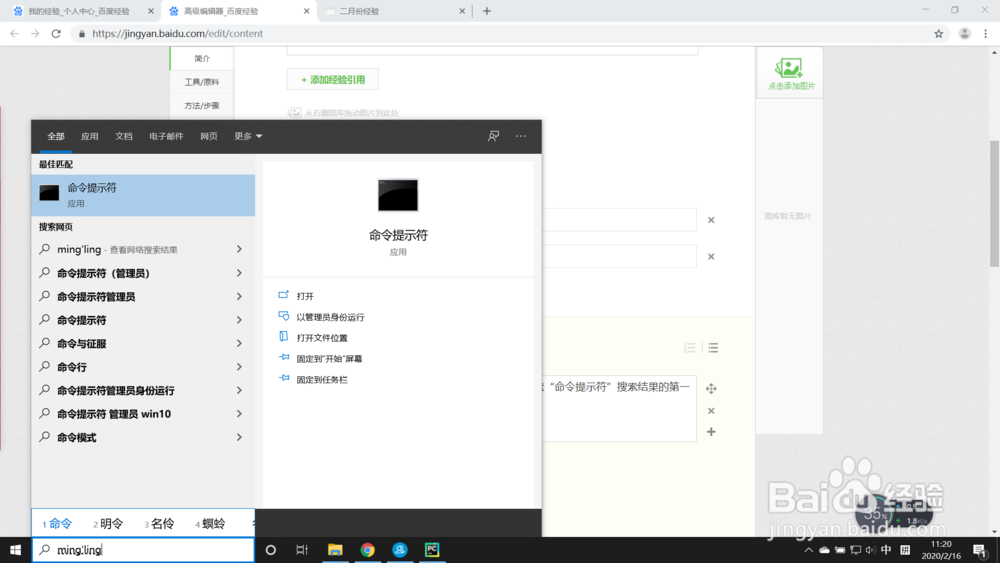
Task: Delete the first tool entry with X
Action: pyautogui.click(x=711, y=220)
